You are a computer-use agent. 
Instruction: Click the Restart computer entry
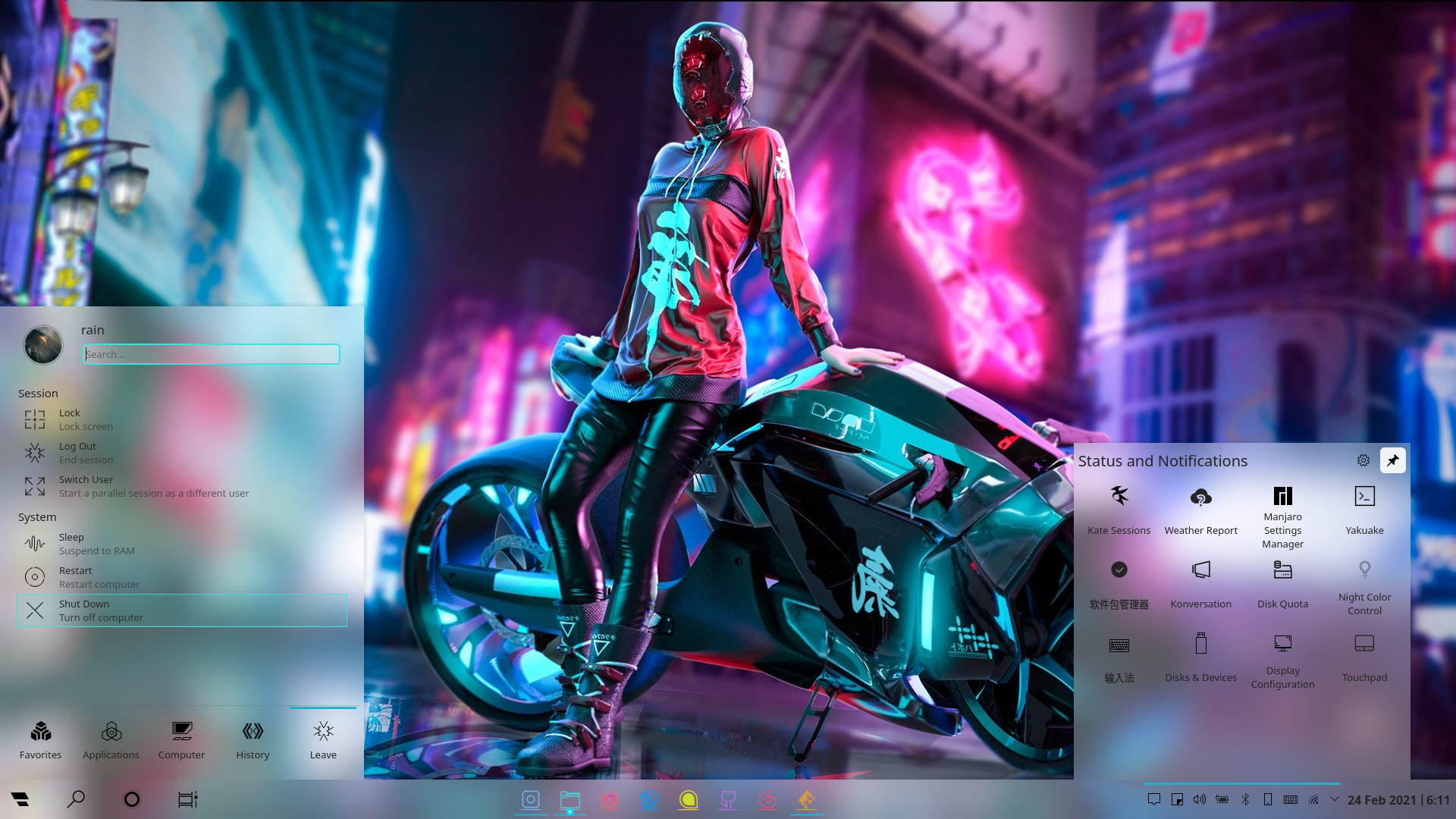click(182, 577)
